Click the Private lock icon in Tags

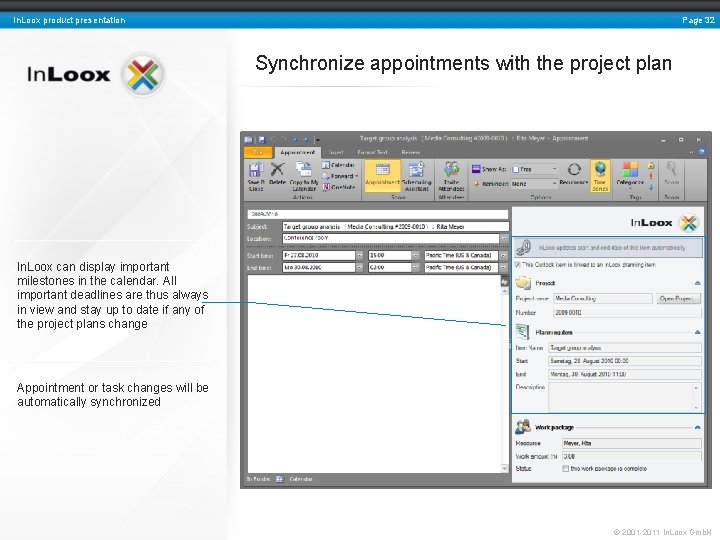coord(651,165)
